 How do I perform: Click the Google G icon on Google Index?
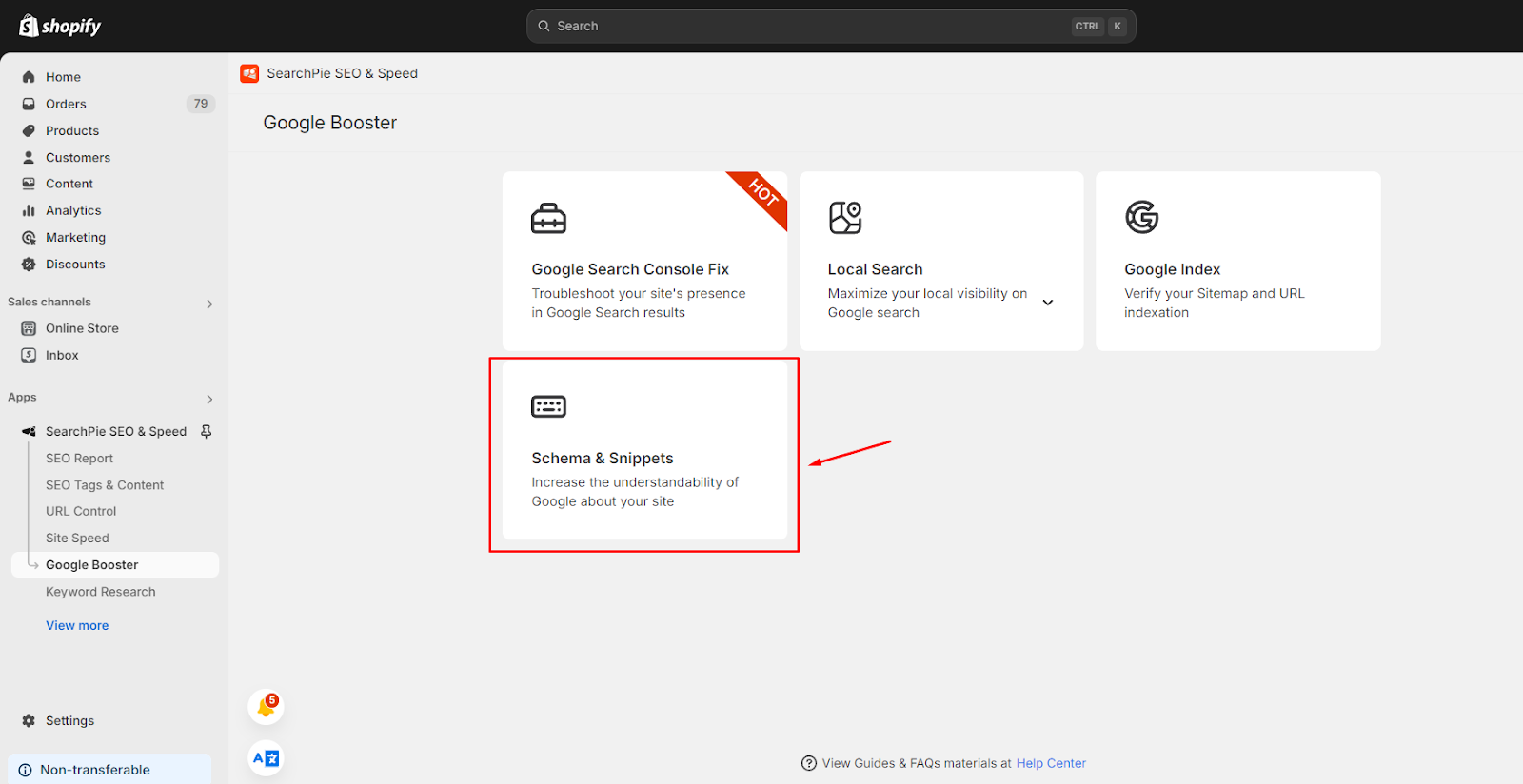point(1141,218)
